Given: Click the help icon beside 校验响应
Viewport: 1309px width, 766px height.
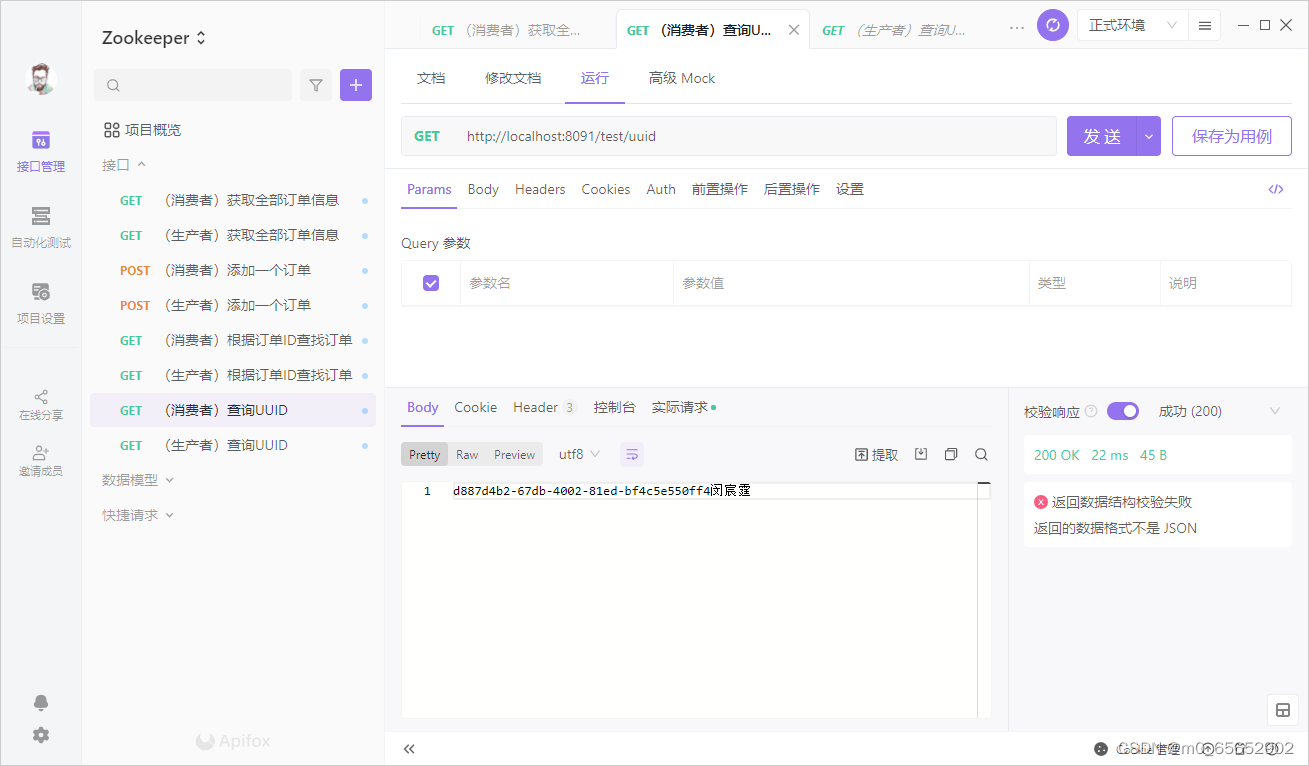Looking at the screenshot, I should pos(1091,411).
